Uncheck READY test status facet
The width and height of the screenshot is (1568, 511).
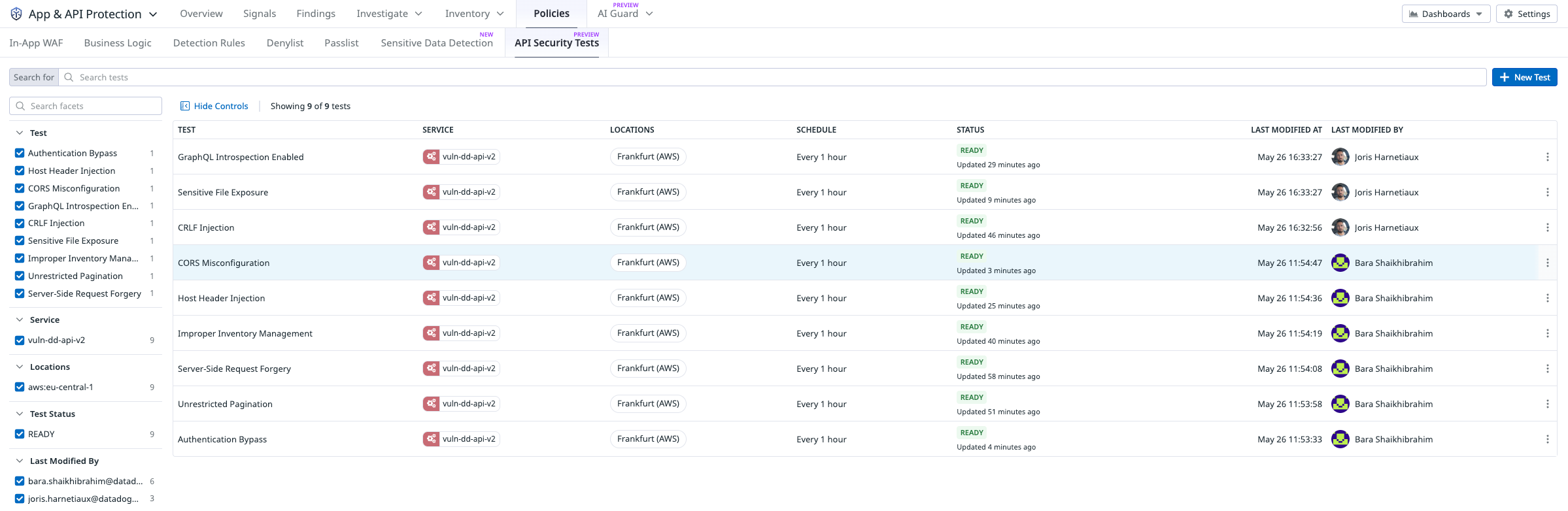tap(20, 434)
